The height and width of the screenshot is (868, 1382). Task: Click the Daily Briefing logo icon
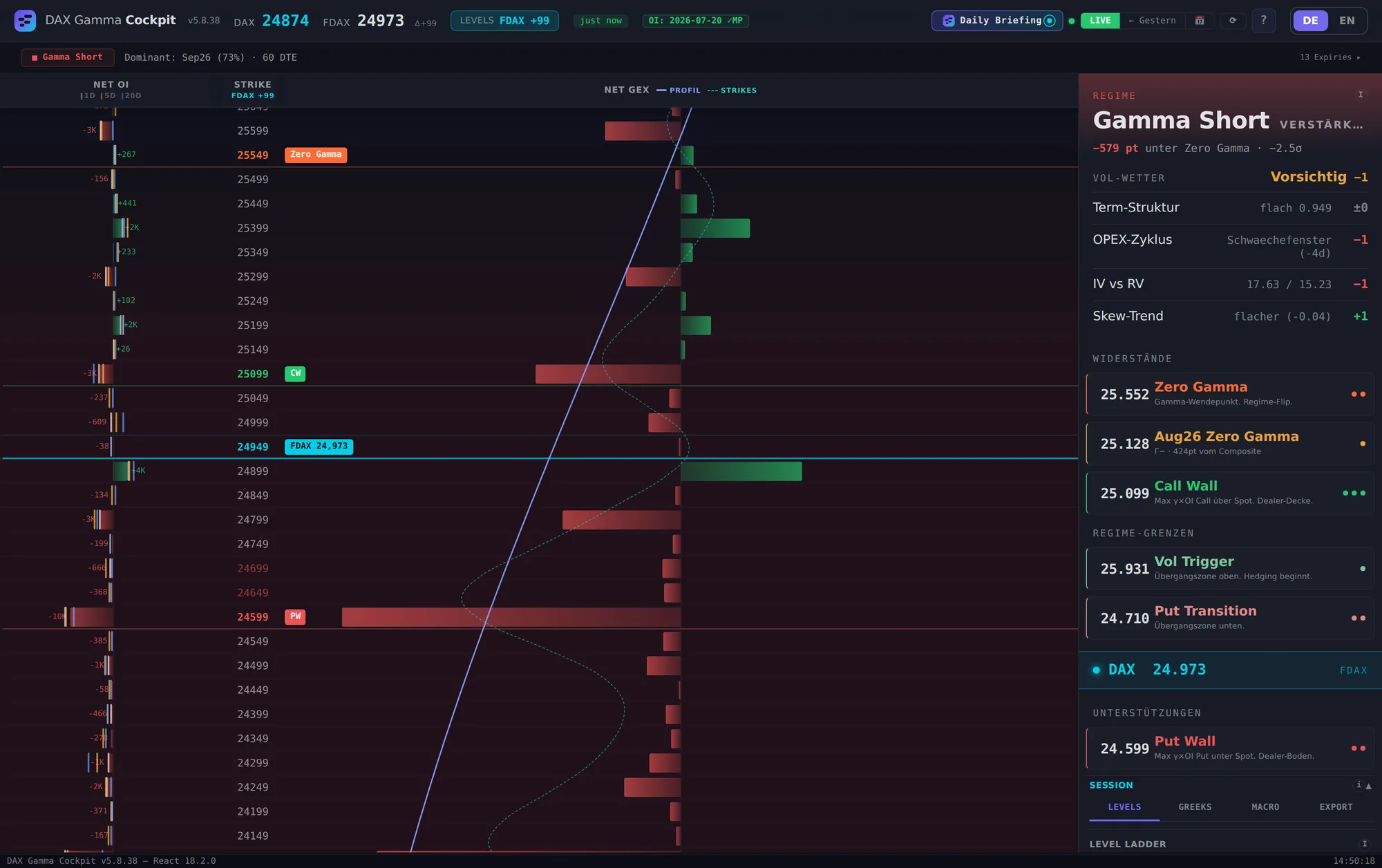(x=949, y=21)
